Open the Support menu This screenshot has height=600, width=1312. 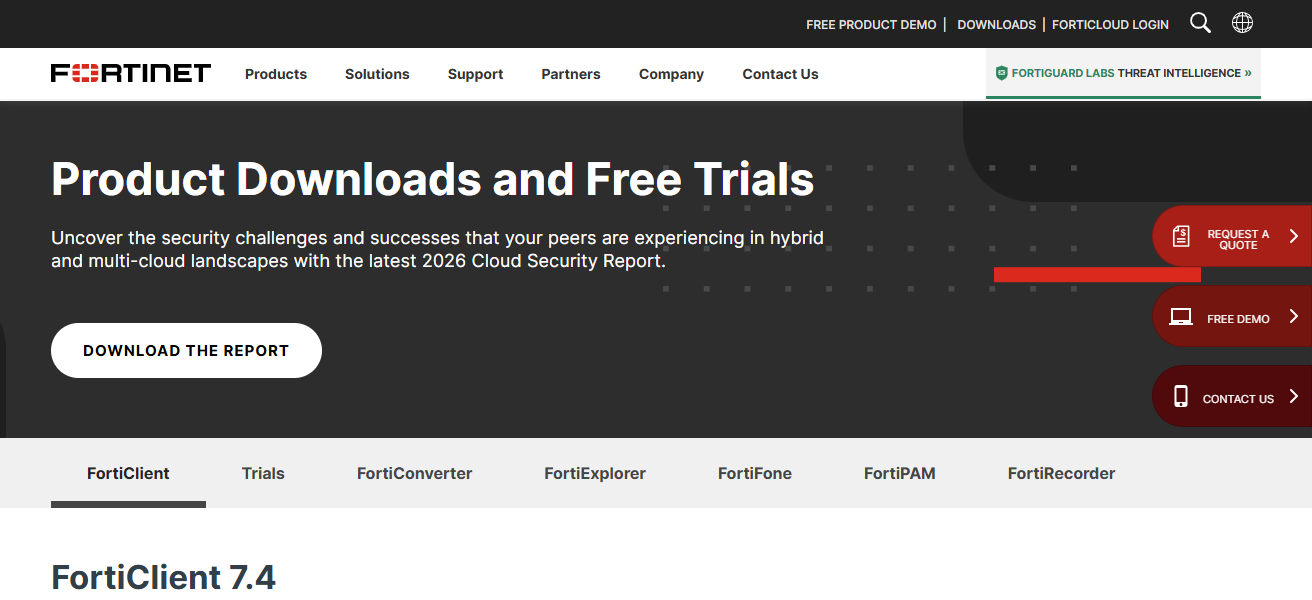[x=475, y=74]
